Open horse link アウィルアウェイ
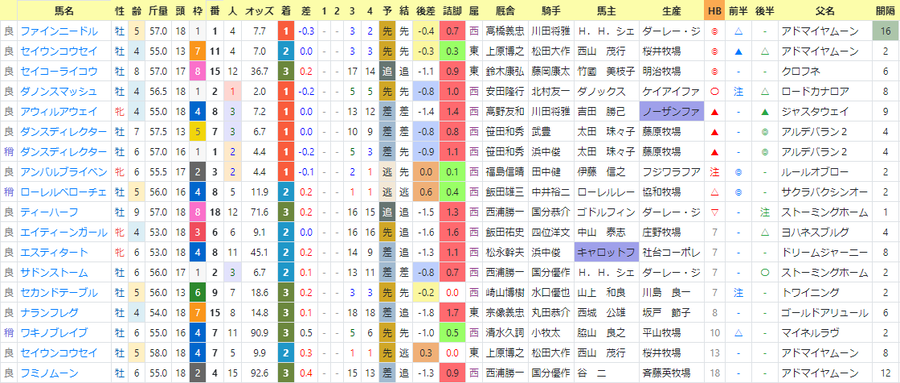 (59, 112)
